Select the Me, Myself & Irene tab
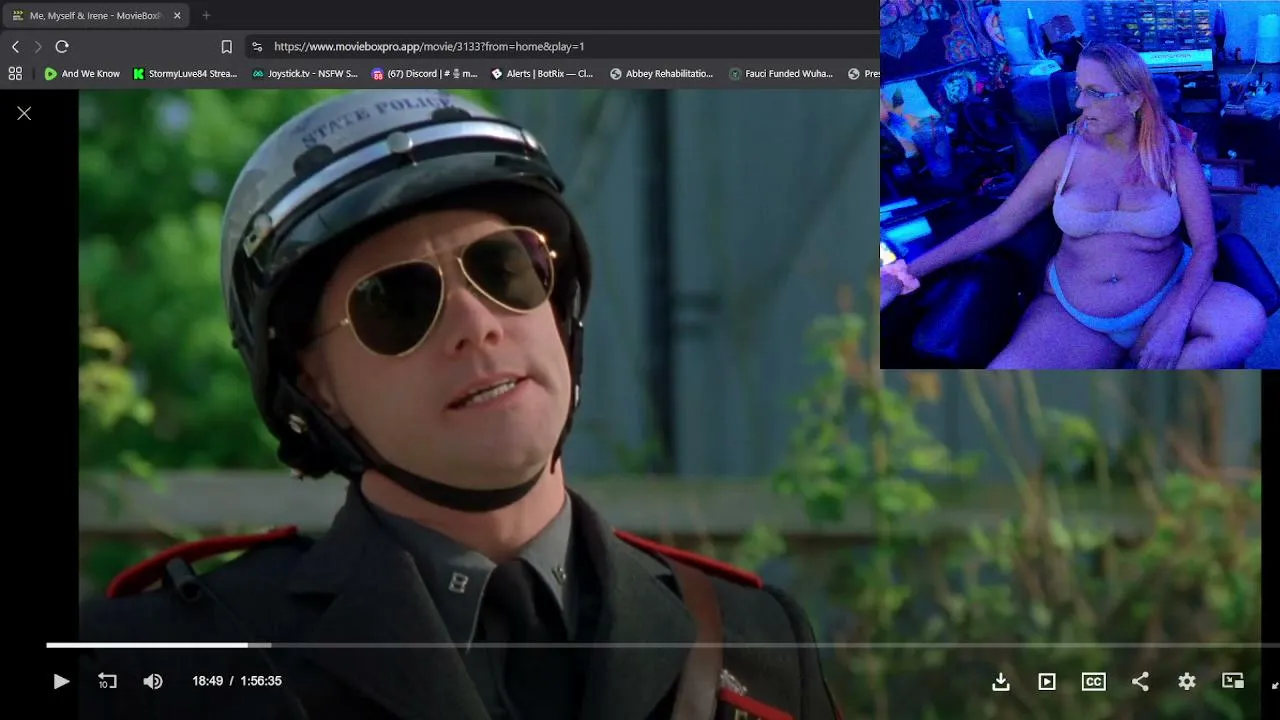1280x720 pixels. [x=95, y=16]
